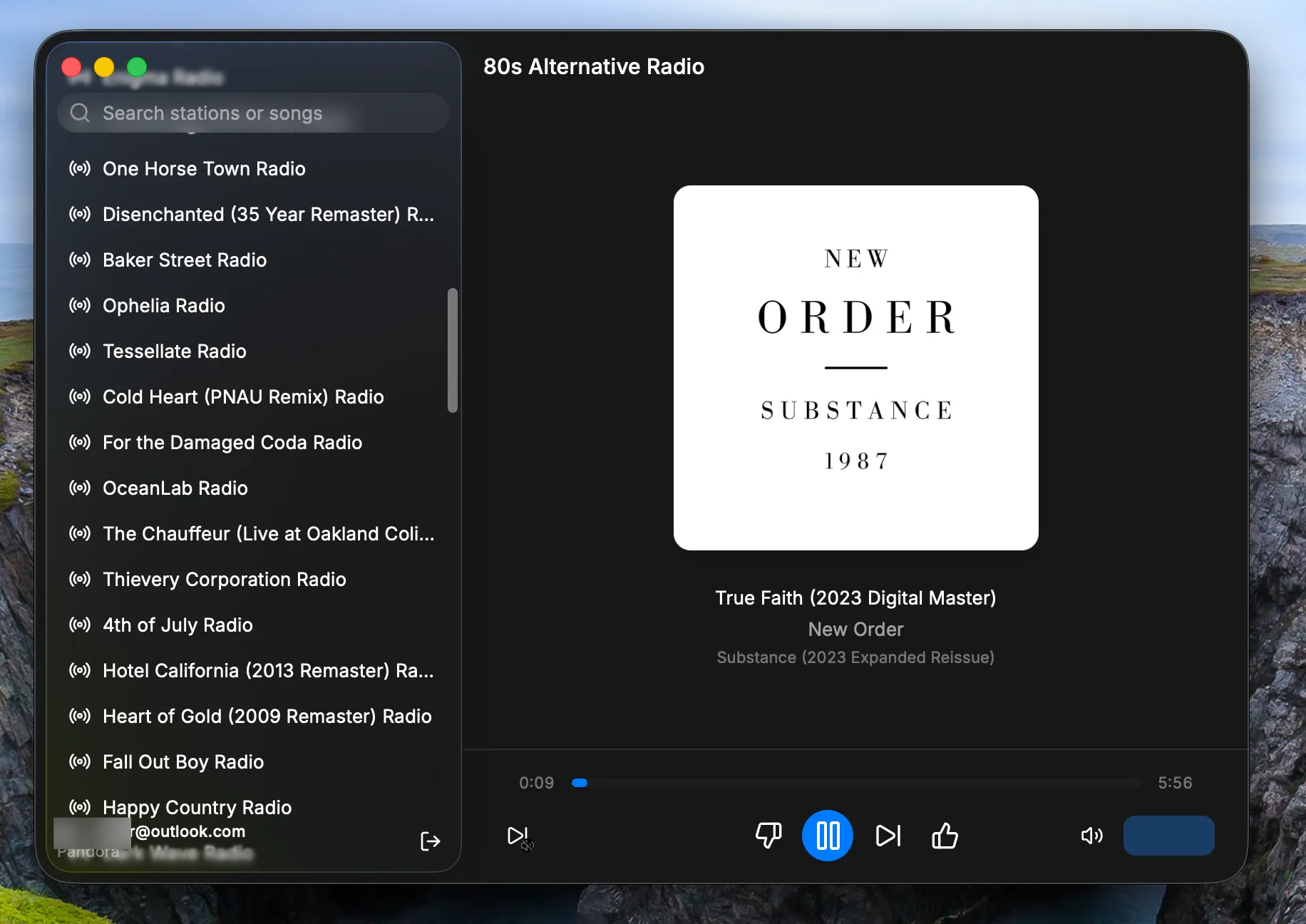This screenshot has height=924, width=1306.
Task: Close the window with the red button
Action: pyautogui.click(x=71, y=67)
